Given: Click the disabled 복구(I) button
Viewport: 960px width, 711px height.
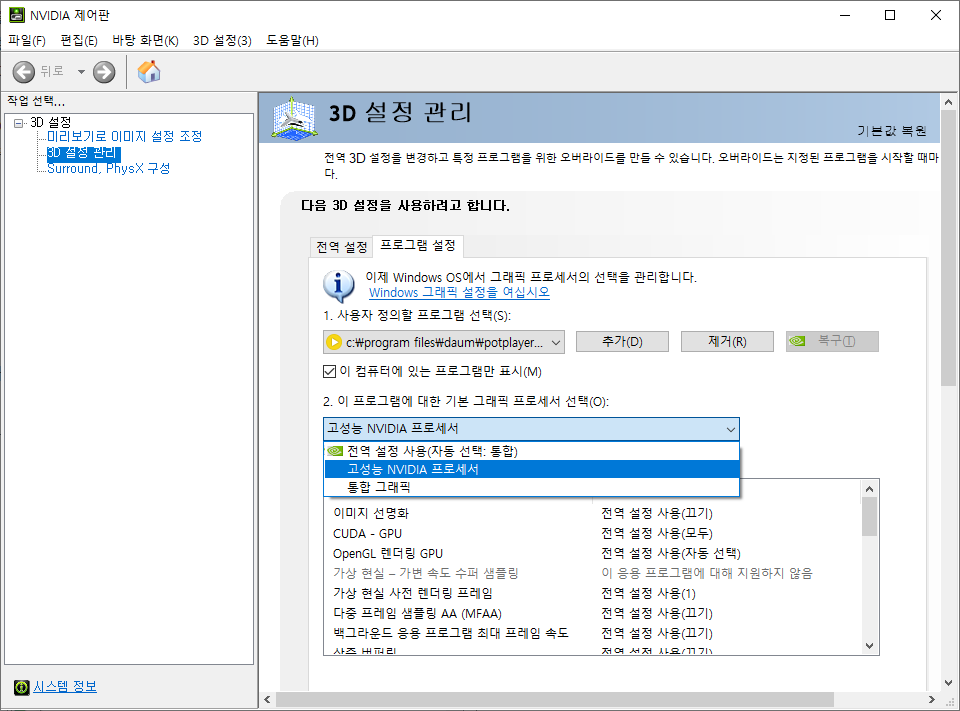Looking at the screenshot, I should (x=832, y=342).
